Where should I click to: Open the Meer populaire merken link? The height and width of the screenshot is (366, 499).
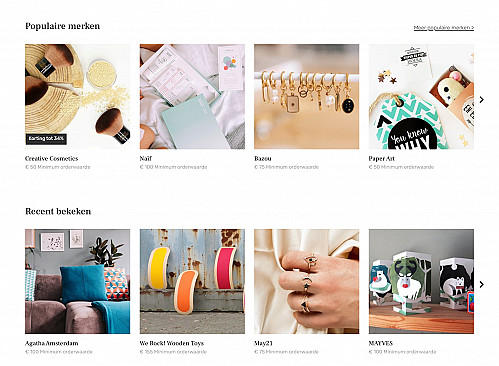pos(444,28)
